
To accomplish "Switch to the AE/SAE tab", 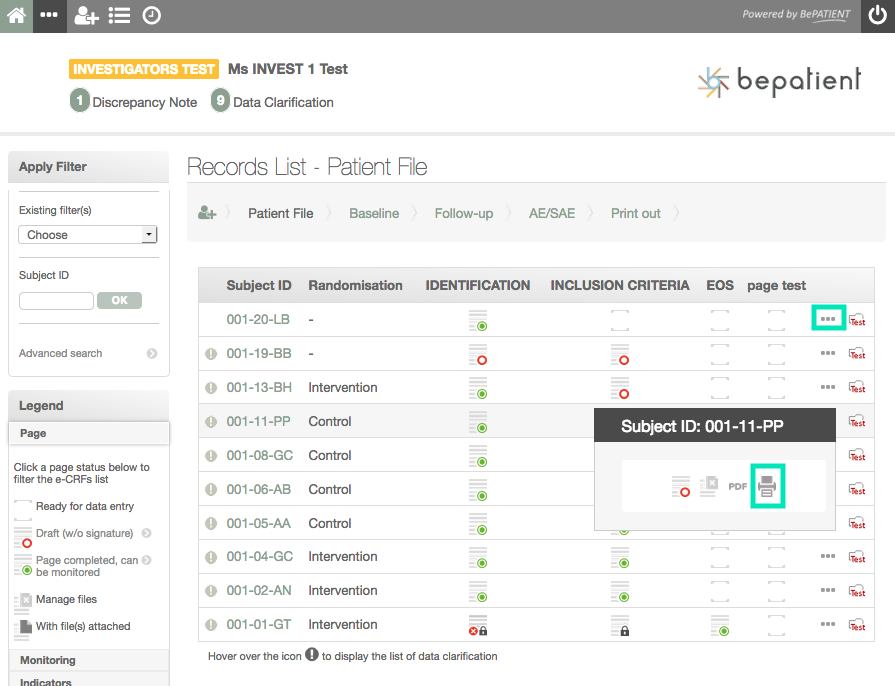I will point(552,213).
